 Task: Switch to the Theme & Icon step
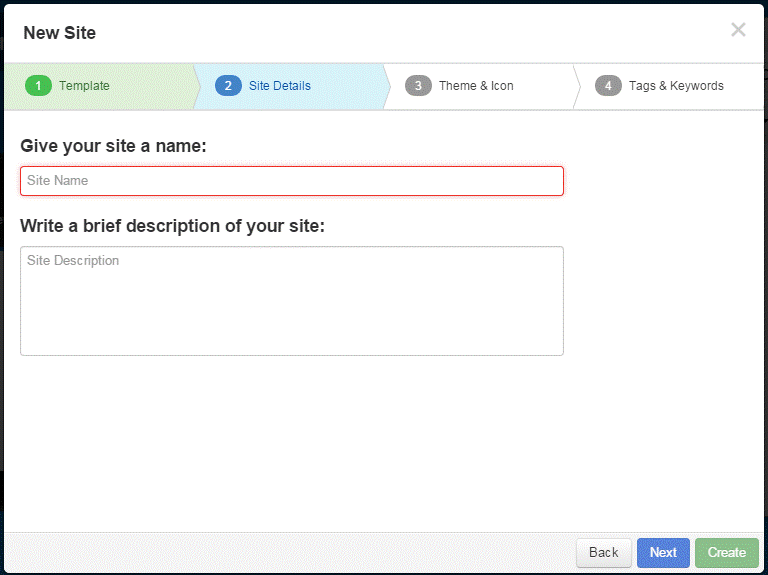pyautogui.click(x=476, y=86)
